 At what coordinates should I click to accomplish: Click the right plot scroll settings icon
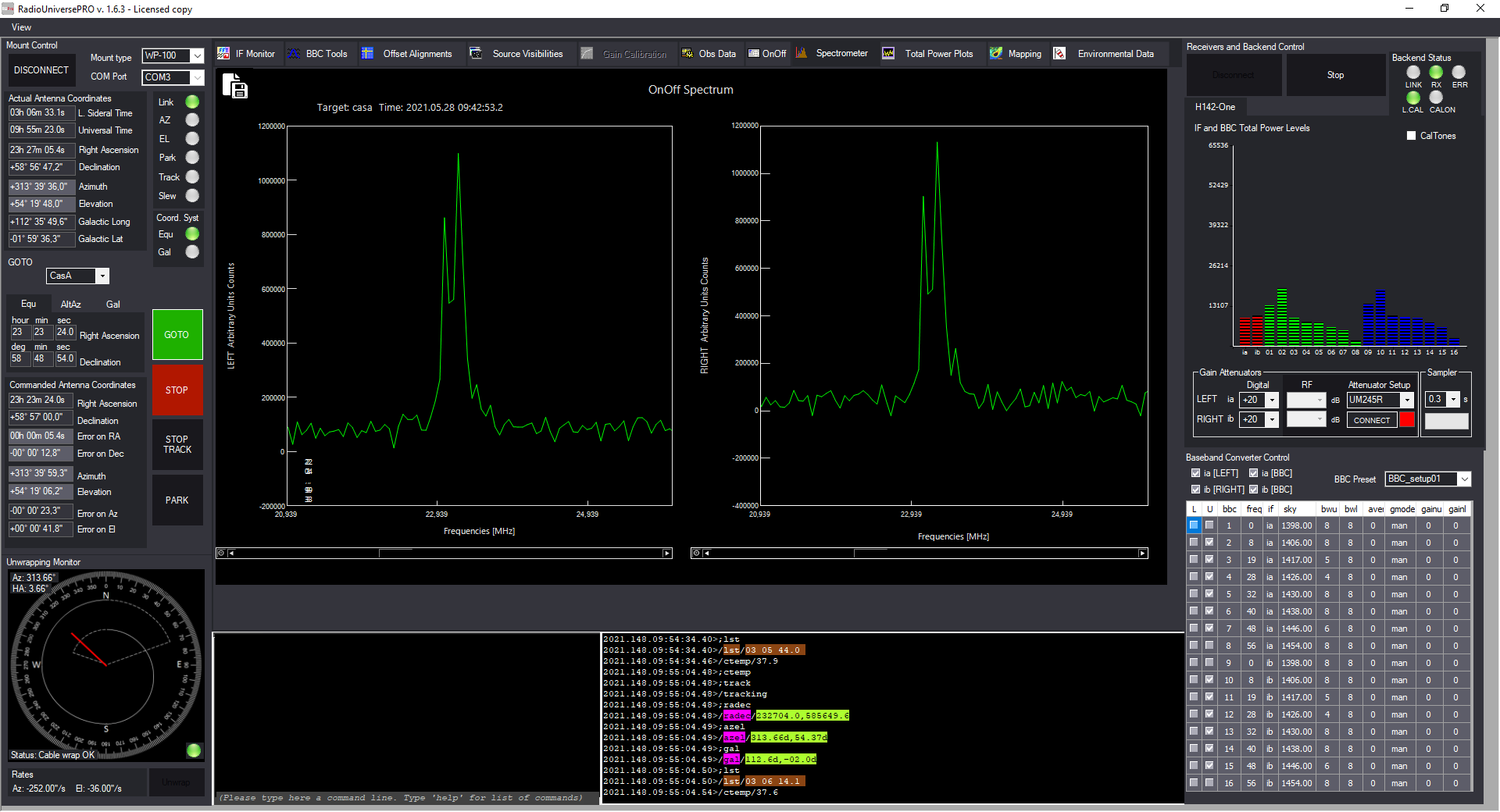[696, 553]
